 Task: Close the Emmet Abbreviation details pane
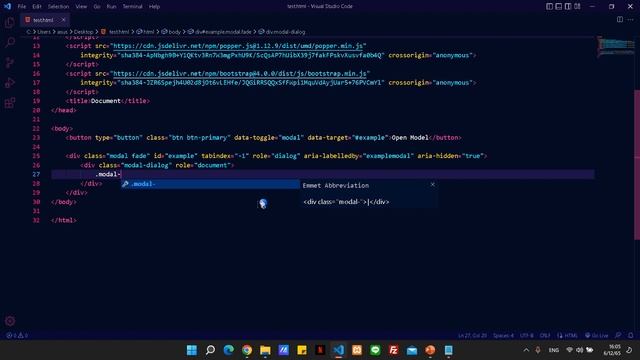pyautogui.click(x=433, y=184)
